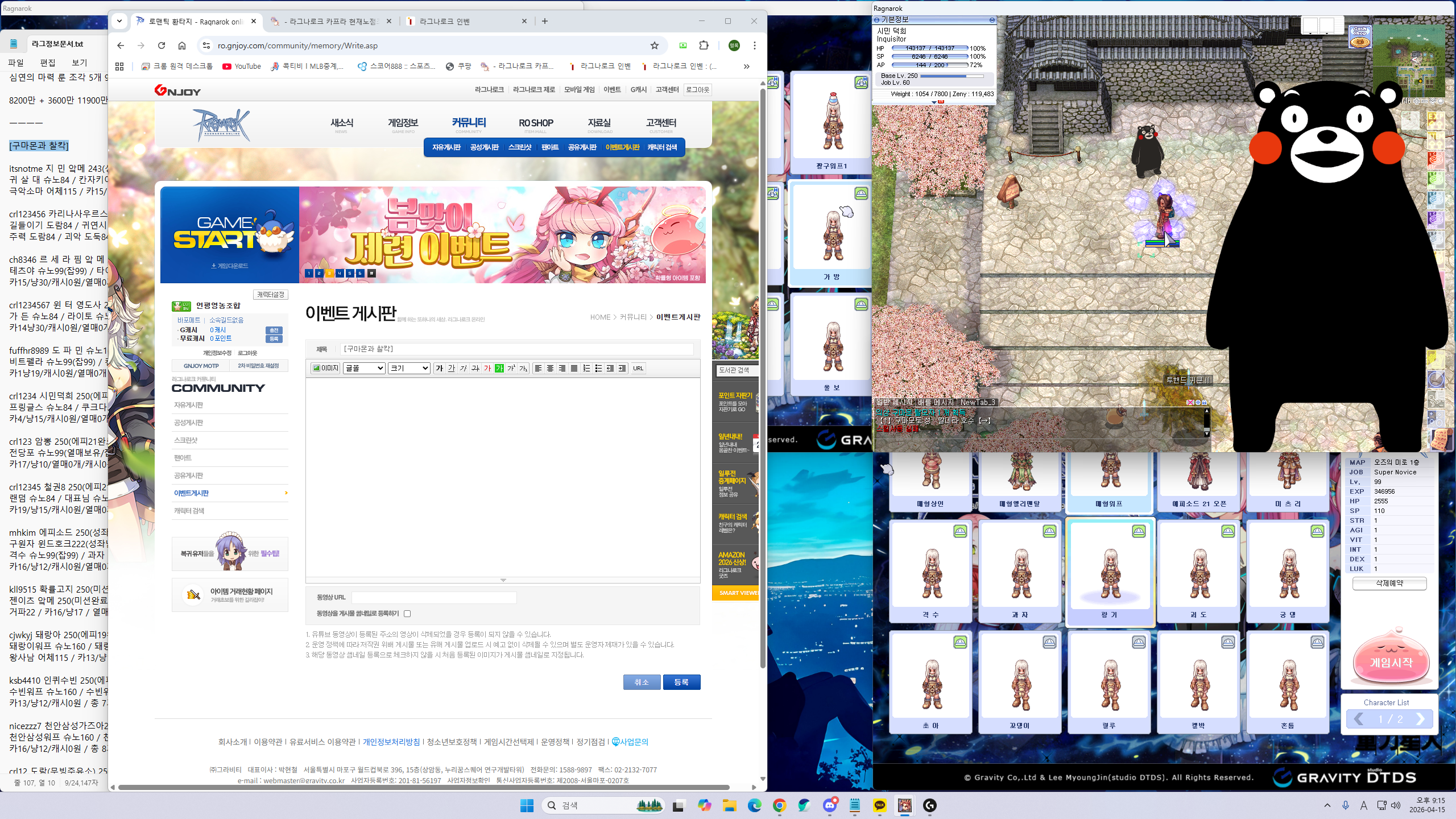Click the center align icon
This screenshot has height=819, width=1456.
coord(550,368)
